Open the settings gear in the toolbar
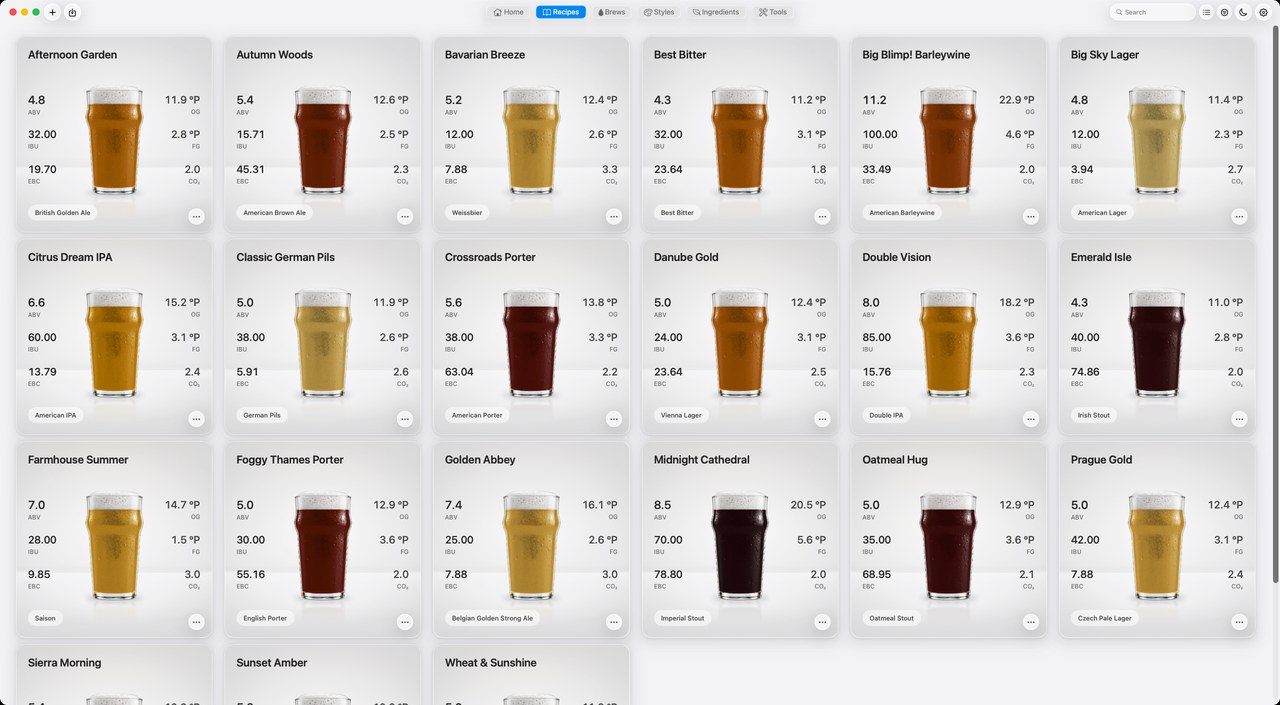The width and height of the screenshot is (1280, 705). (1263, 12)
